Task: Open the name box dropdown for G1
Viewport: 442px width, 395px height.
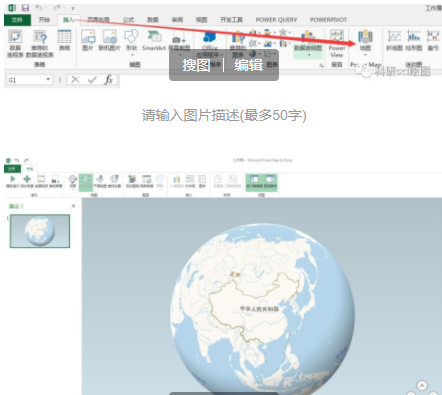Action: click(x=48, y=79)
